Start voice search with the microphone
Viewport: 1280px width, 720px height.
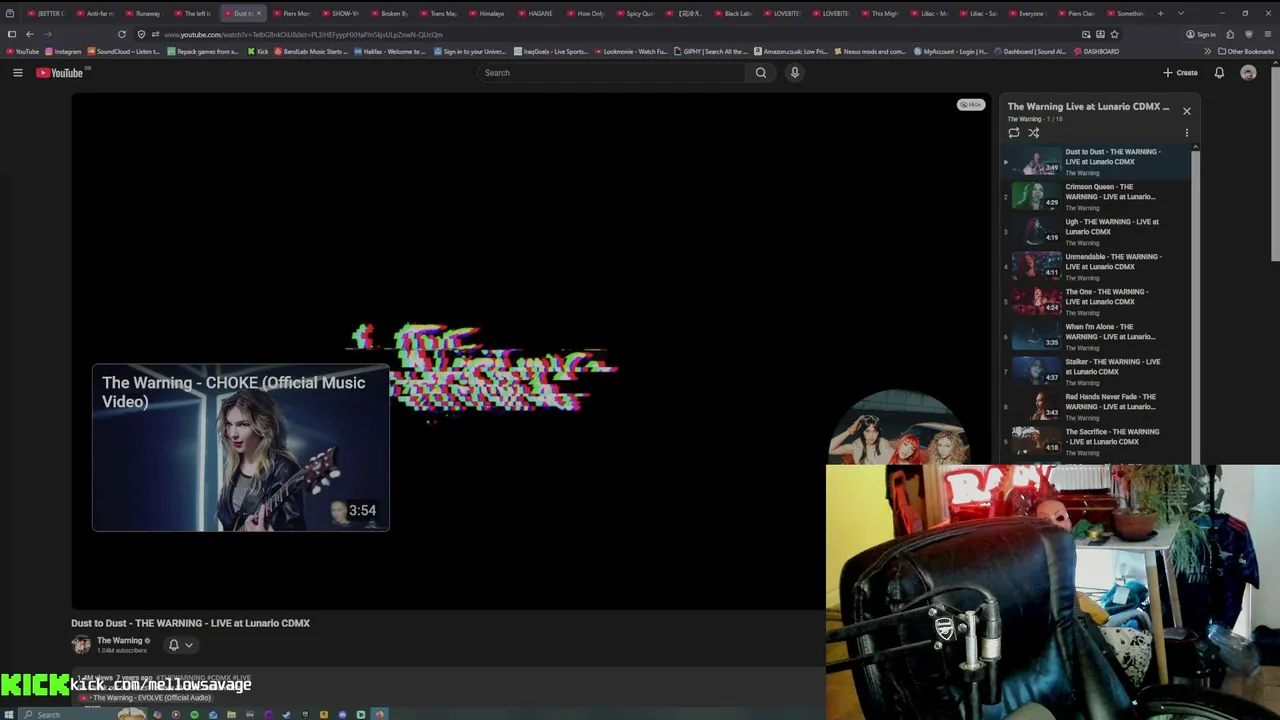(x=795, y=72)
